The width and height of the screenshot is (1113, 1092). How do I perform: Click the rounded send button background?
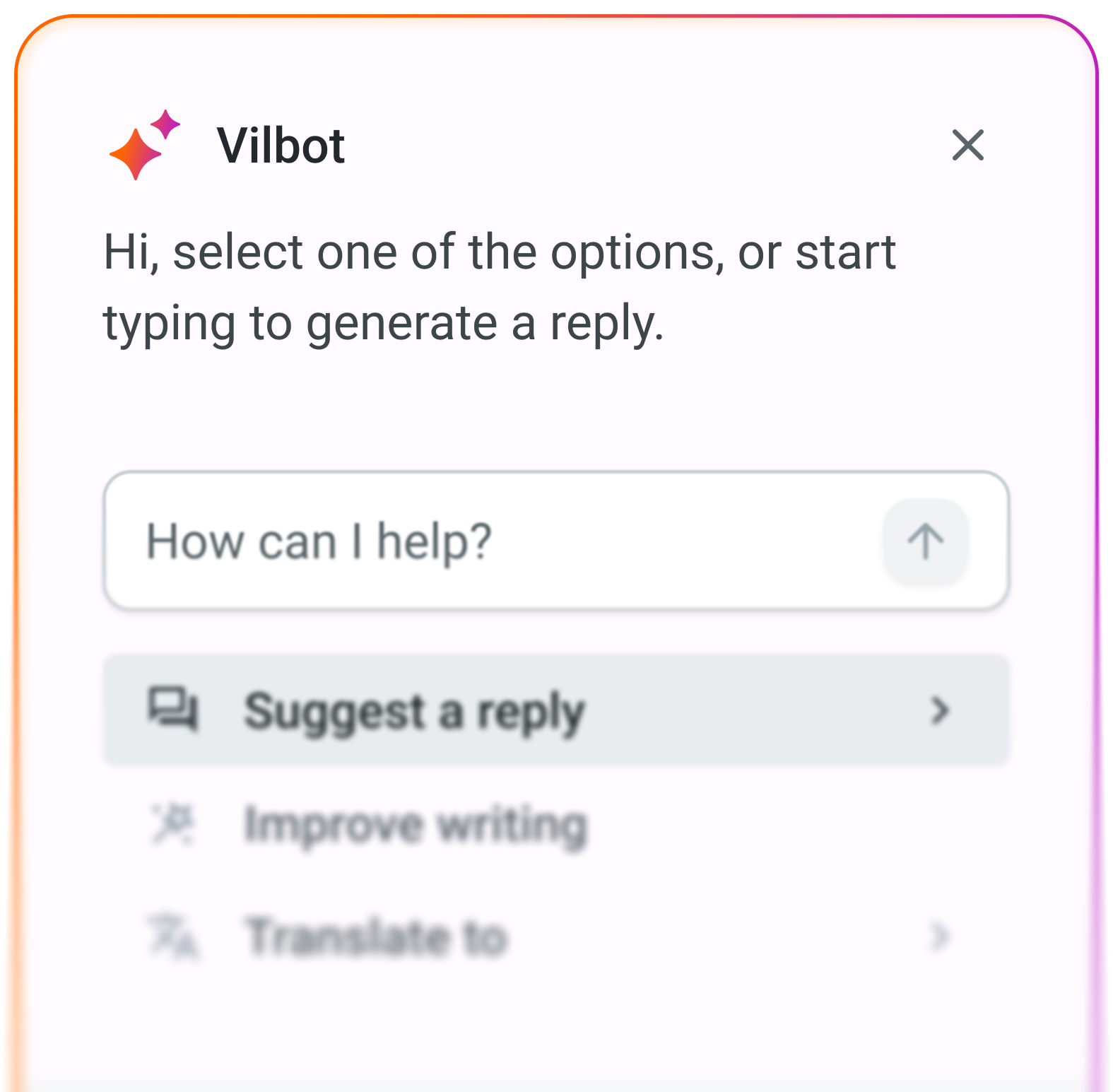point(925,541)
